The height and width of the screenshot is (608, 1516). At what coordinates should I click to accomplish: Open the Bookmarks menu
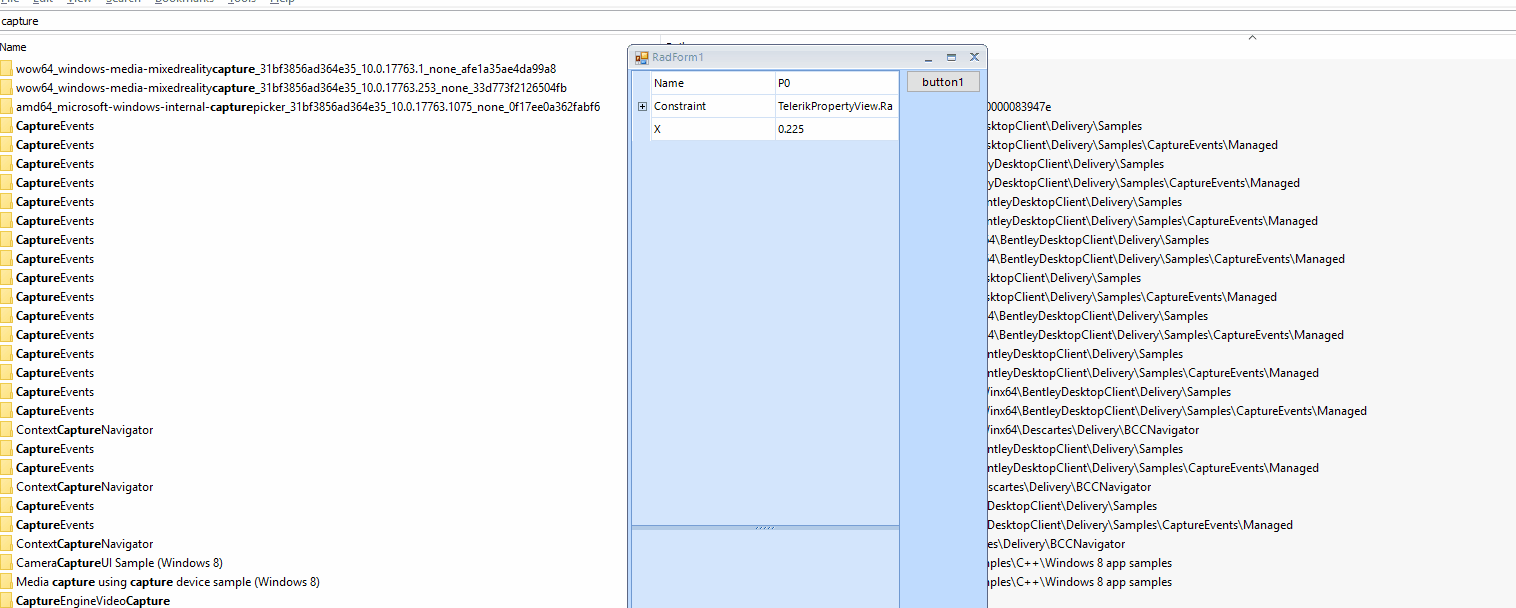click(184, 2)
